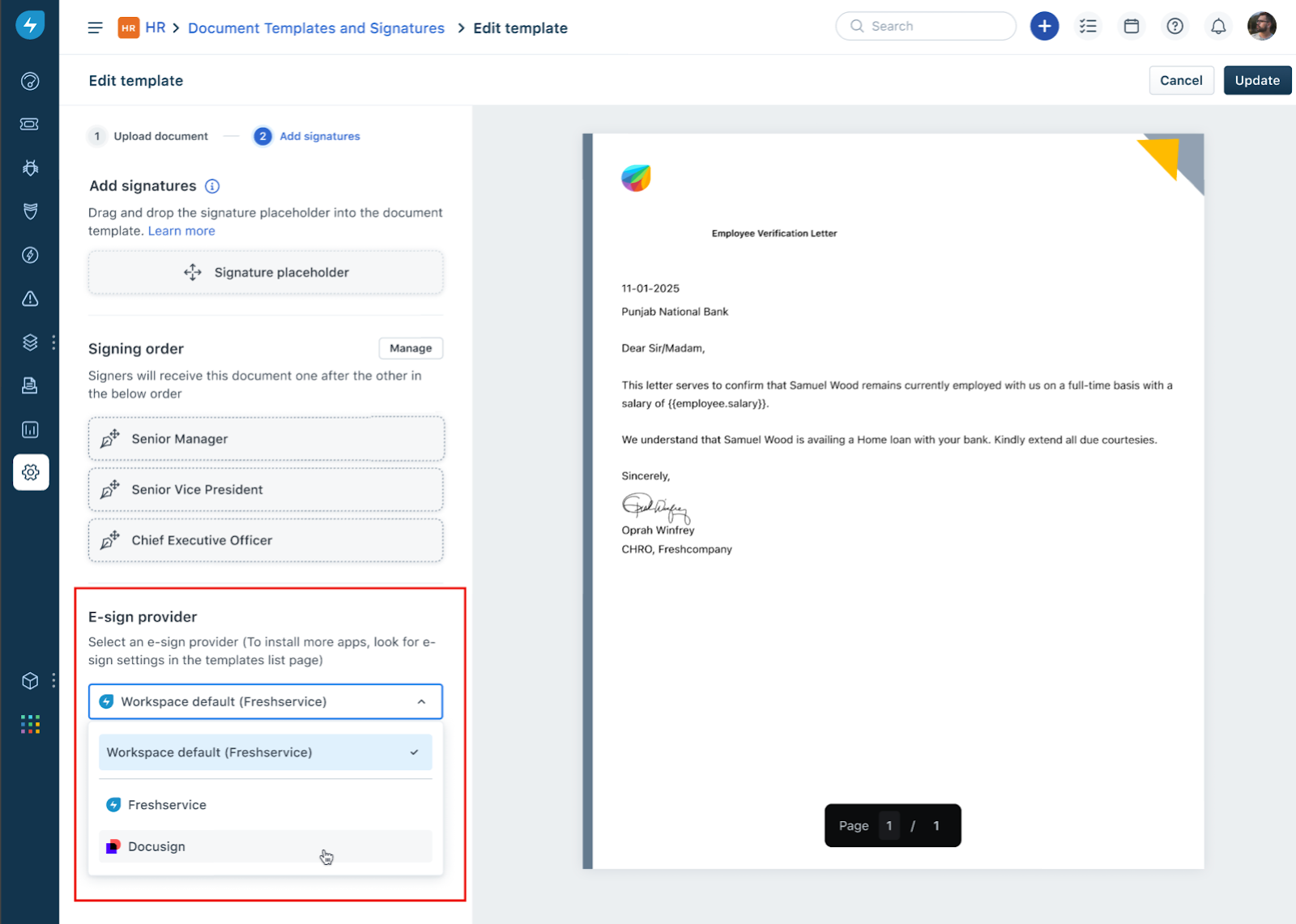Image resolution: width=1296 pixels, height=924 pixels.
Task: Open the hamburger menu icon
Action: pos(96,28)
